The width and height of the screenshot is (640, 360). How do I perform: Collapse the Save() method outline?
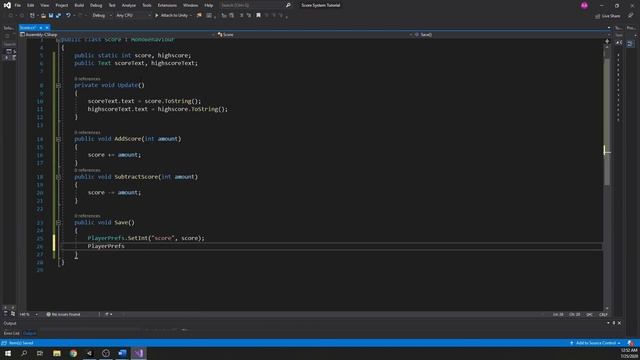58,223
